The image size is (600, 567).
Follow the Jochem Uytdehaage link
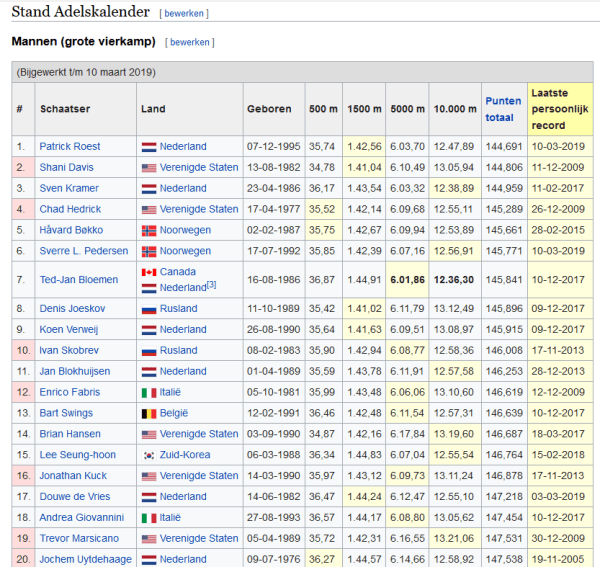[x=85, y=559]
